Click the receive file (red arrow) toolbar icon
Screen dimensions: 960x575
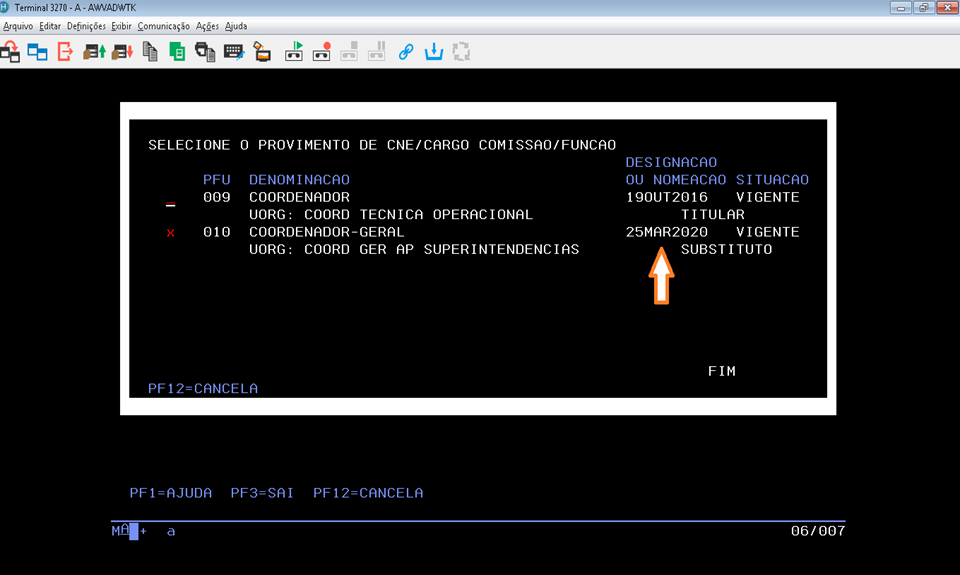coord(122,51)
